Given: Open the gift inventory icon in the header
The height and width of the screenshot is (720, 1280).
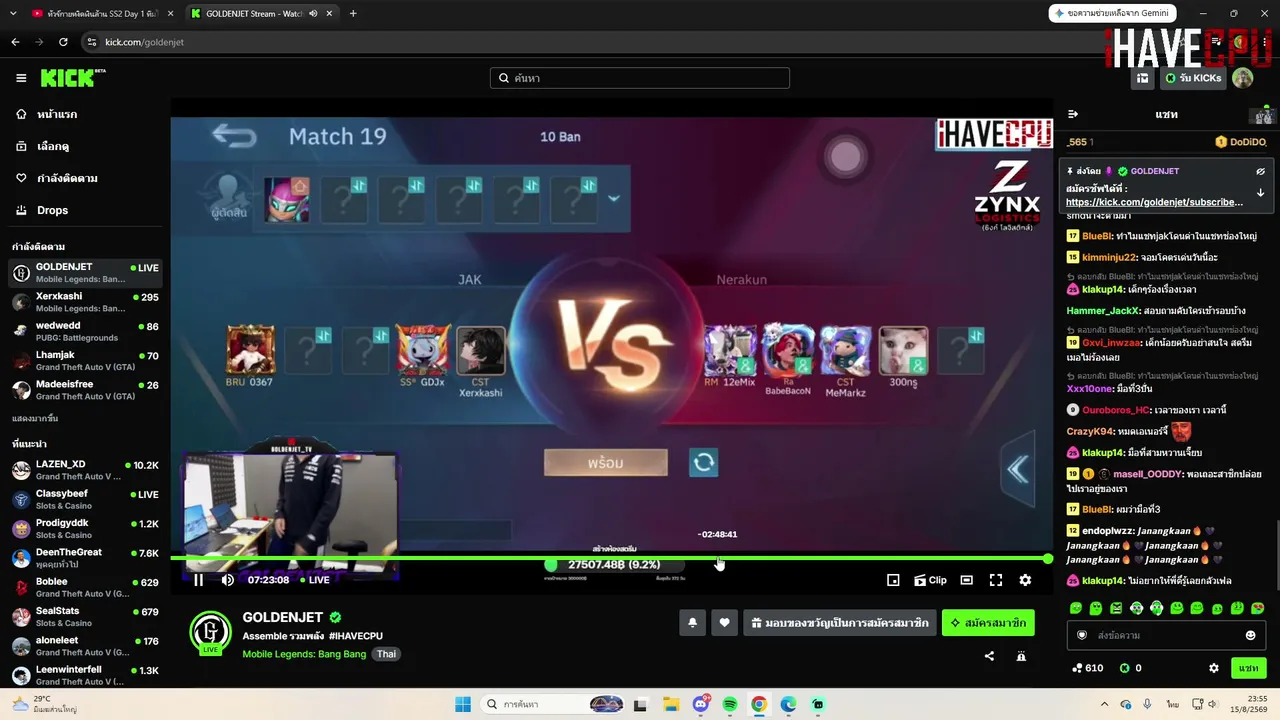Looking at the screenshot, I should point(1143,78).
